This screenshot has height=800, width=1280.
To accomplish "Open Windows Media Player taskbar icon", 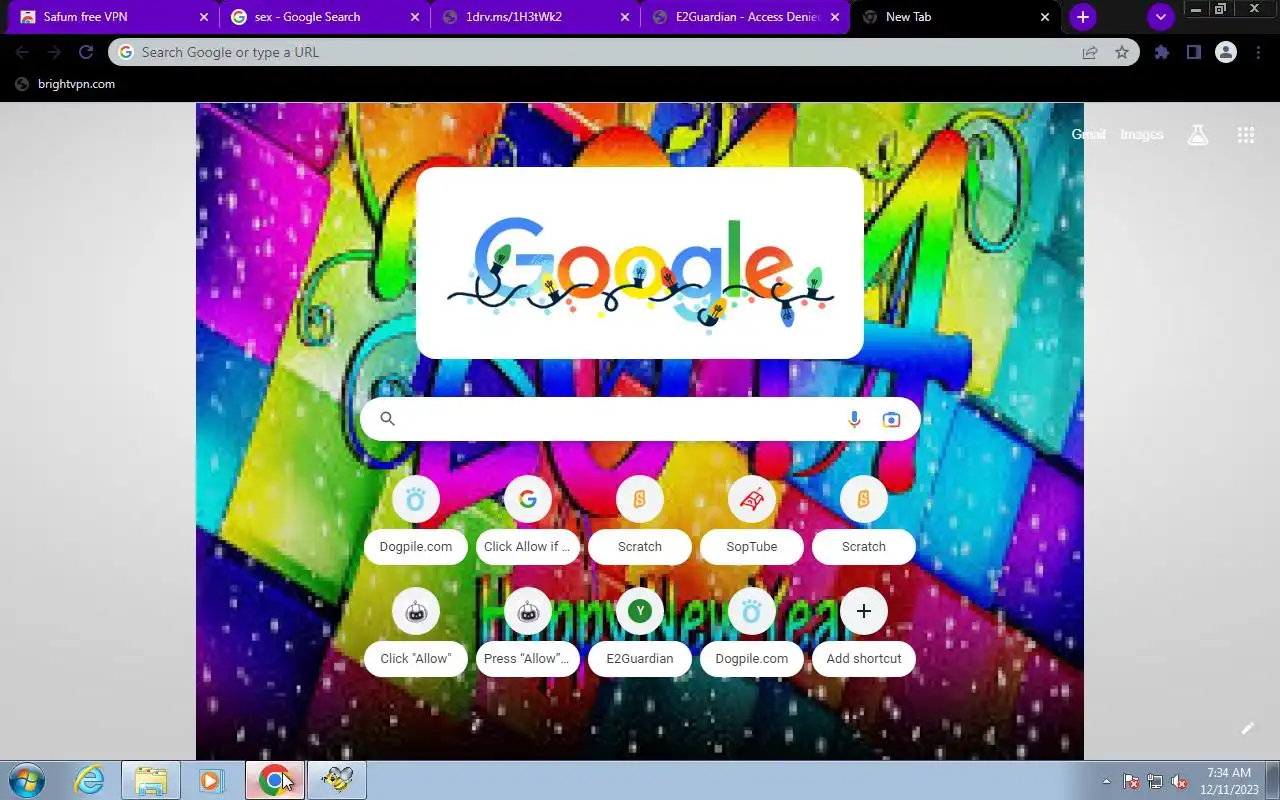I will [x=211, y=780].
